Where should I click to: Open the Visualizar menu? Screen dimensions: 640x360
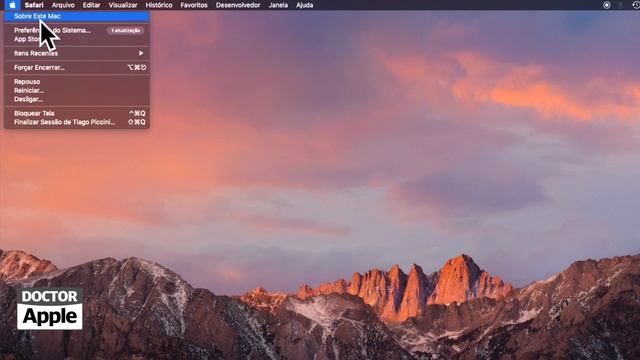(x=123, y=5)
